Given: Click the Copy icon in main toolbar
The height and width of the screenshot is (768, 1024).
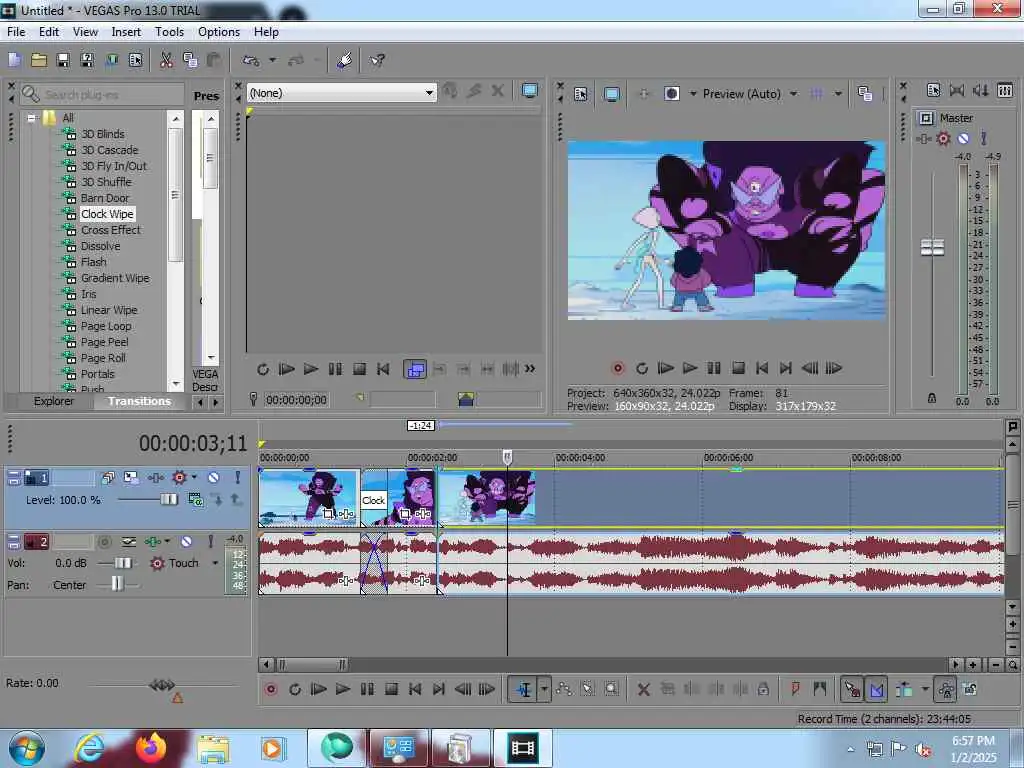Looking at the screenshot, I should pyautogui.click(x=190, y=60).
